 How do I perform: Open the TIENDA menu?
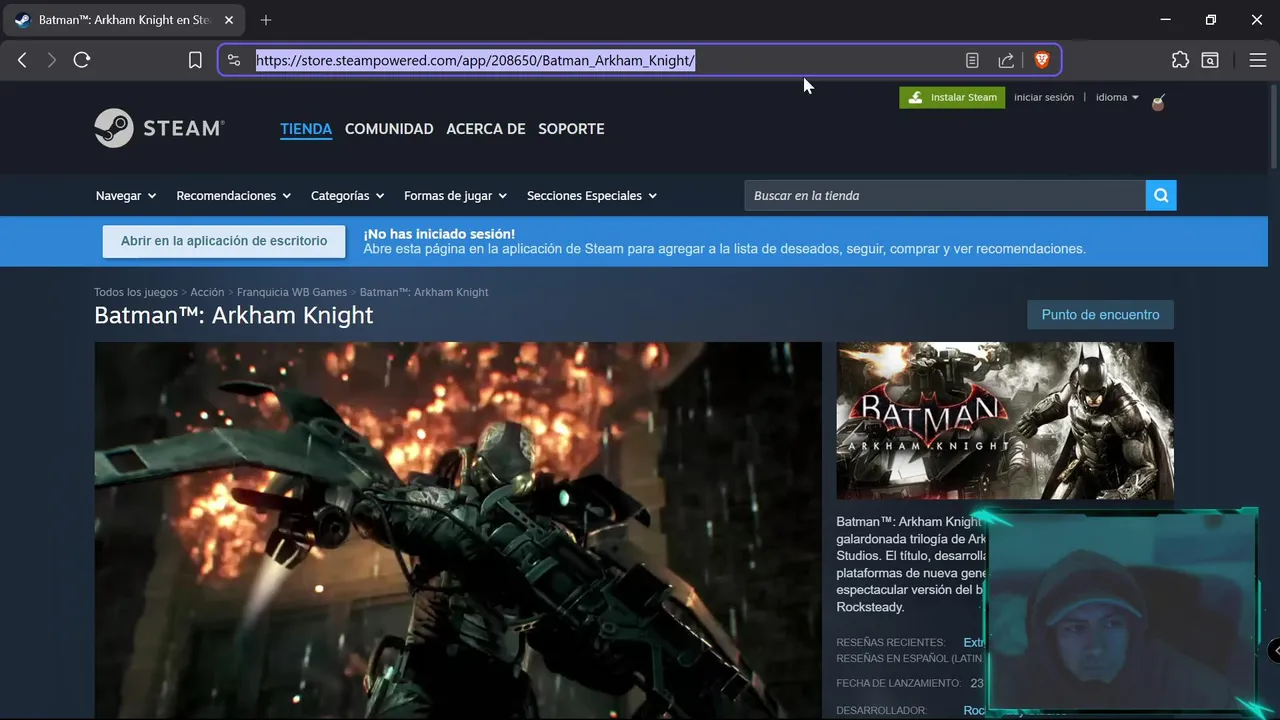pyautogui.click(x=306, y=129)
